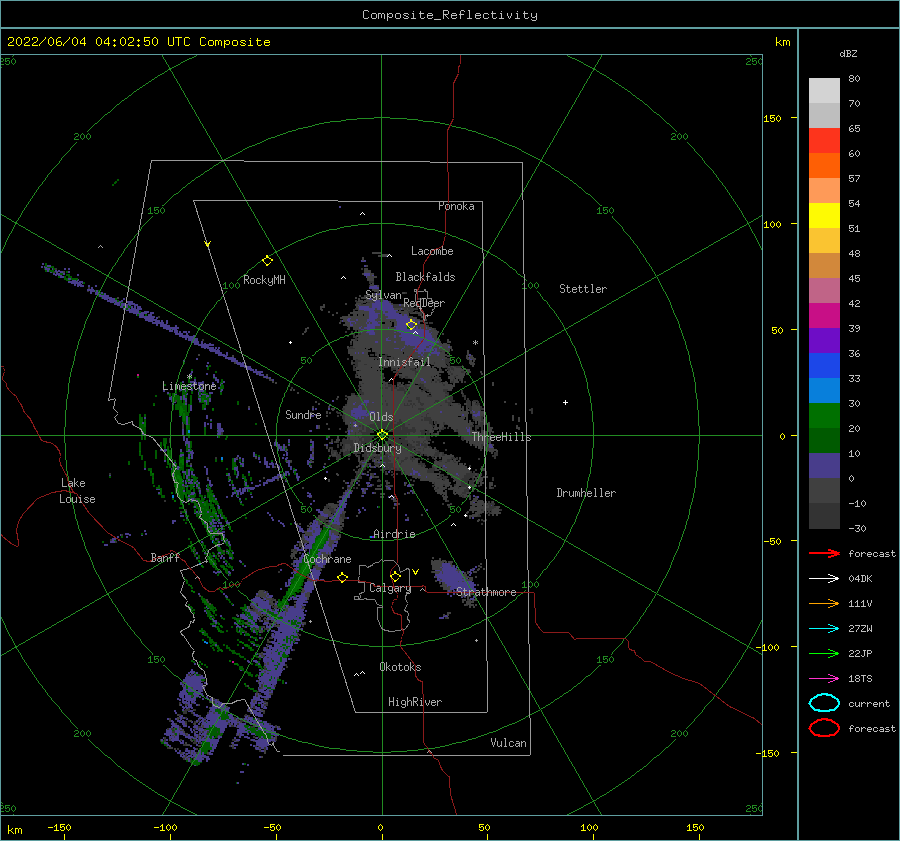The width and height of the screenshot is (900, 841).
Task: Click the cyan 27ZW arrow in the legend
Action: point(824,629)
